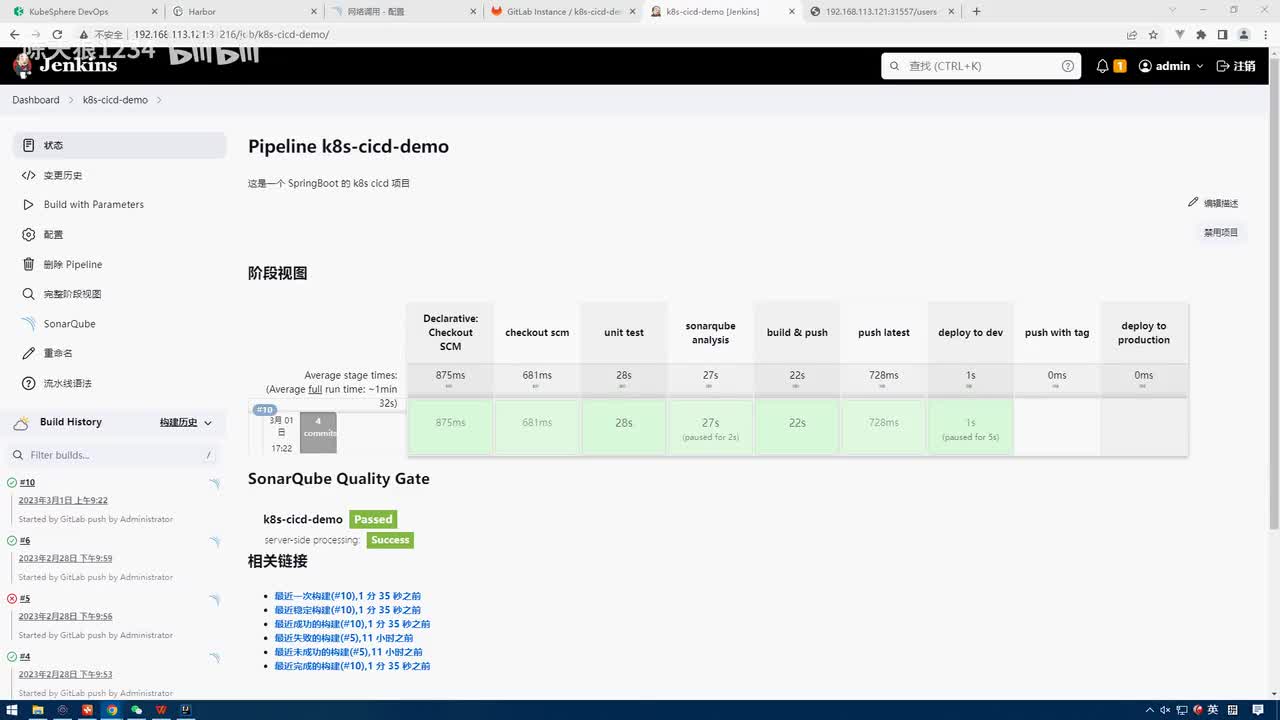
Task: Click the pencil icon beside 重命名
Action: 28,353
